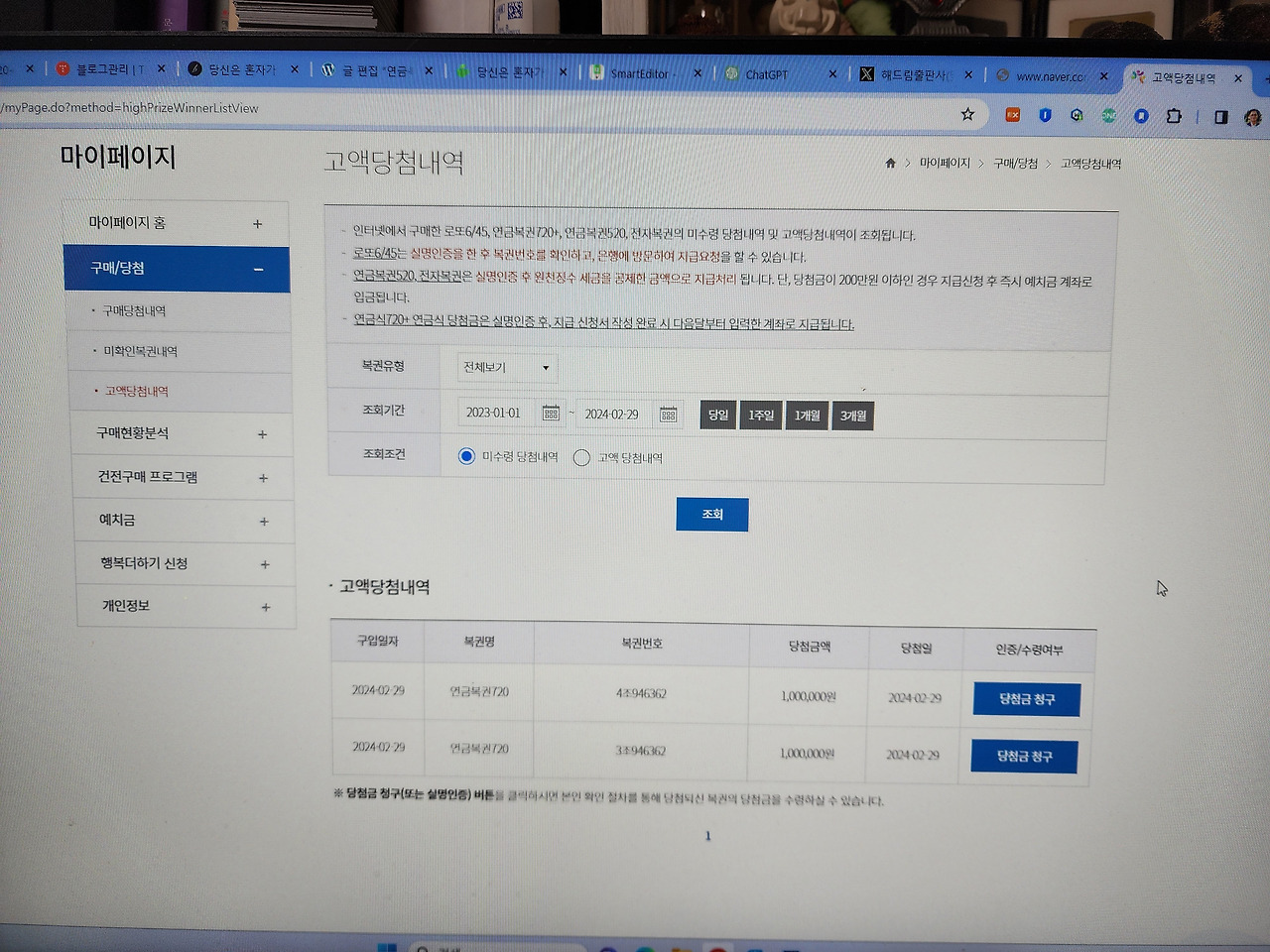Set the period with the 당일 button
Screen dimensions: 1270x952
pyautogui.click(x=718, y=415)
